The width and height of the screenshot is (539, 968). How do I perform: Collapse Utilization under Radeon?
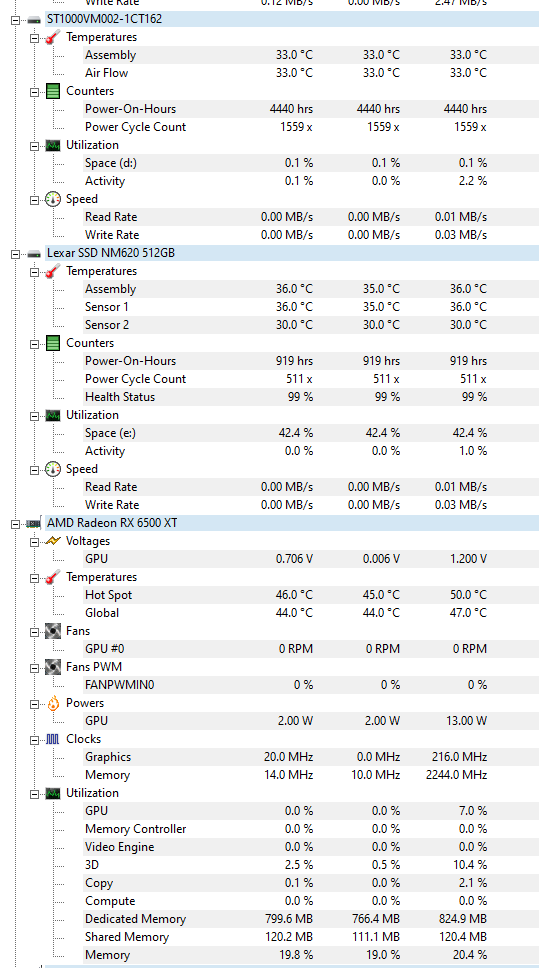coord(35,793)
